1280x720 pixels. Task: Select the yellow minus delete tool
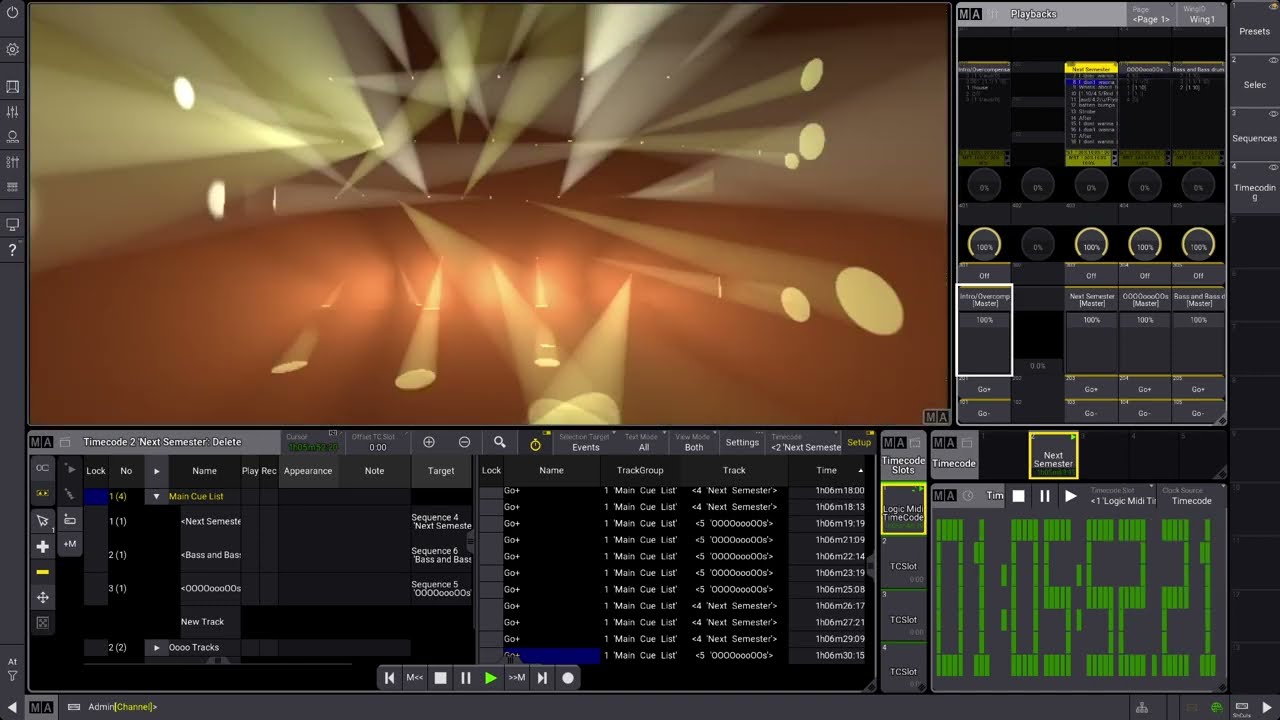tap(42, 572)
